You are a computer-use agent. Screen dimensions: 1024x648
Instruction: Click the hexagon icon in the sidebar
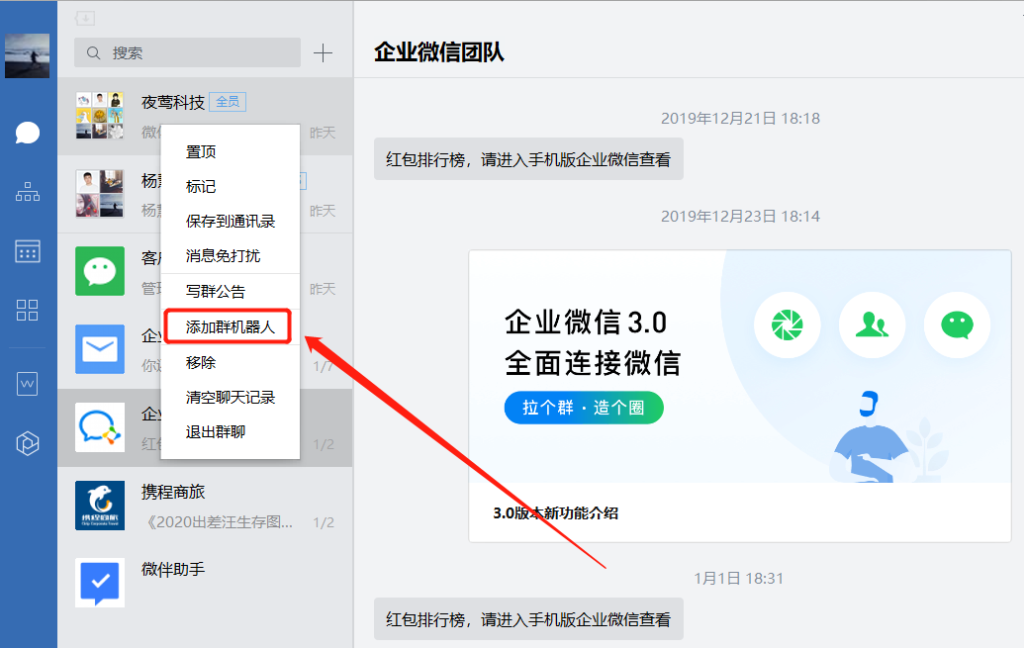pyautogui.click(x=27, y=444)
